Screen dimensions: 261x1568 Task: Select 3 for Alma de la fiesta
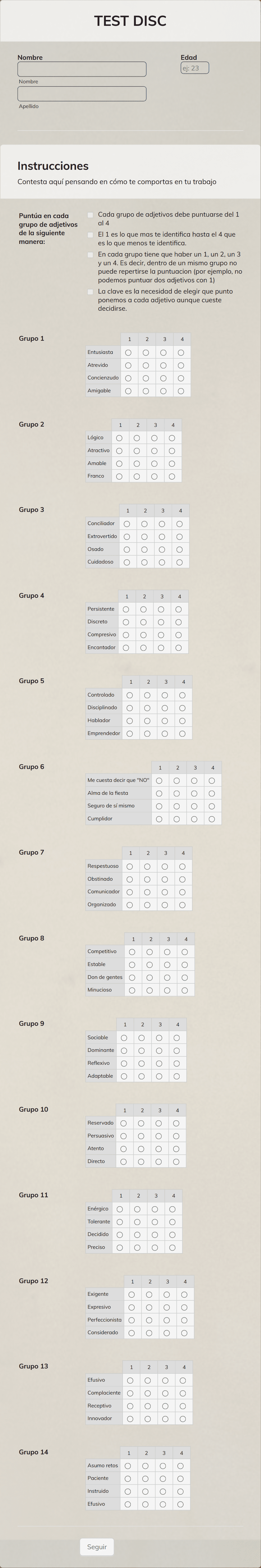[194, 793]
